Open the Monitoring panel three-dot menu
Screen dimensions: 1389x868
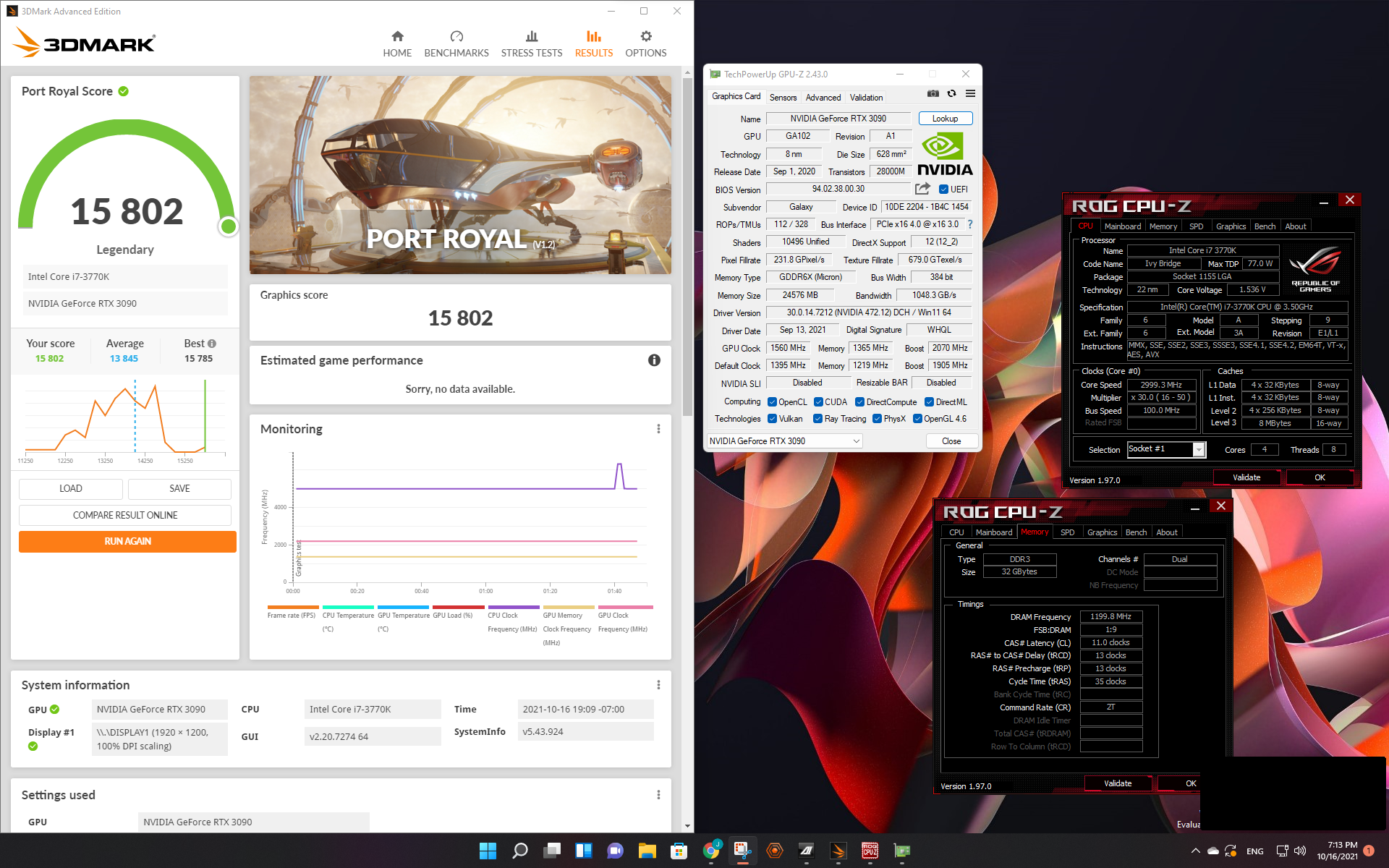point(658,429)
